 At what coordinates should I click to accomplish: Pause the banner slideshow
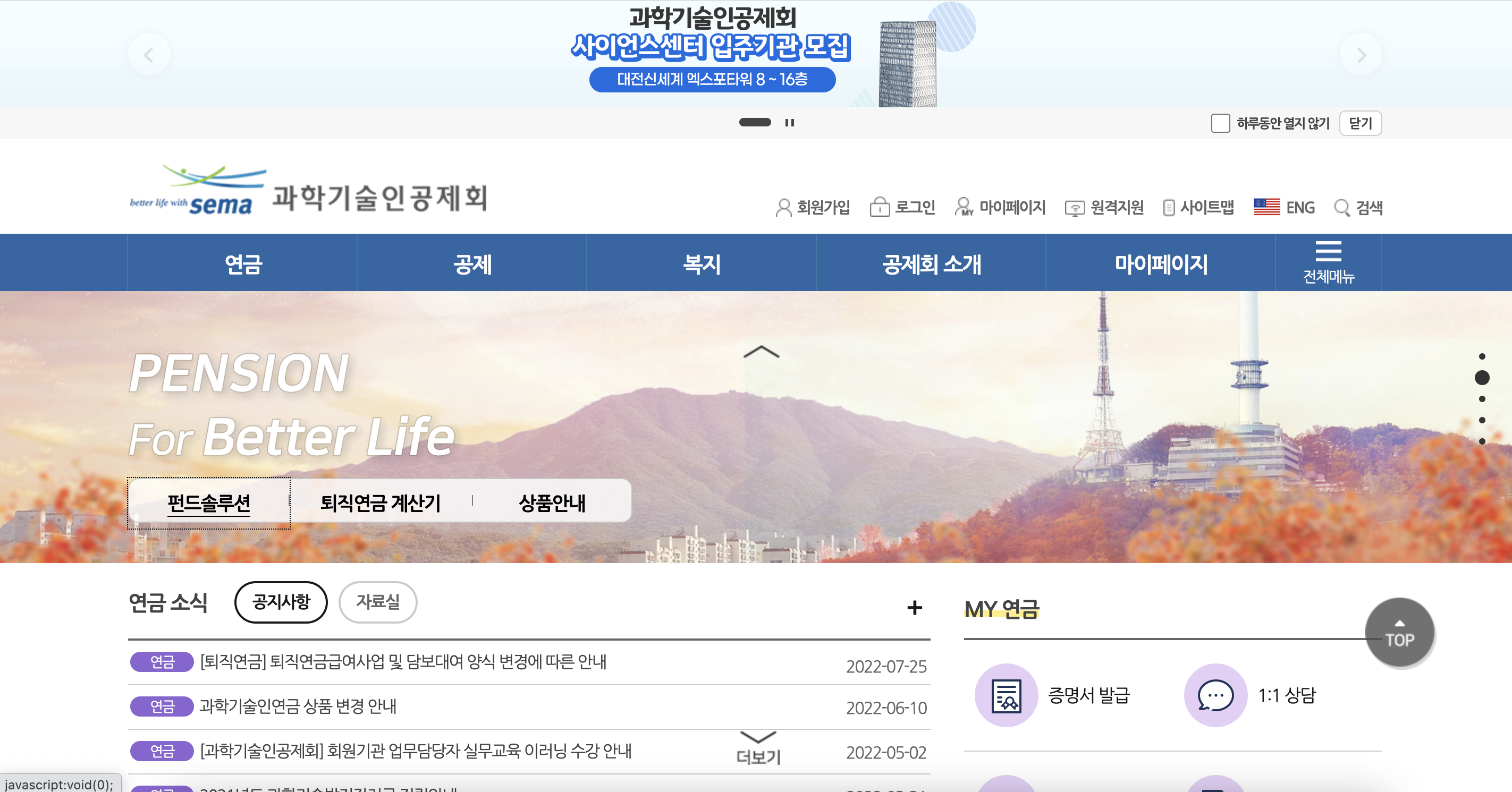[789, 123]
